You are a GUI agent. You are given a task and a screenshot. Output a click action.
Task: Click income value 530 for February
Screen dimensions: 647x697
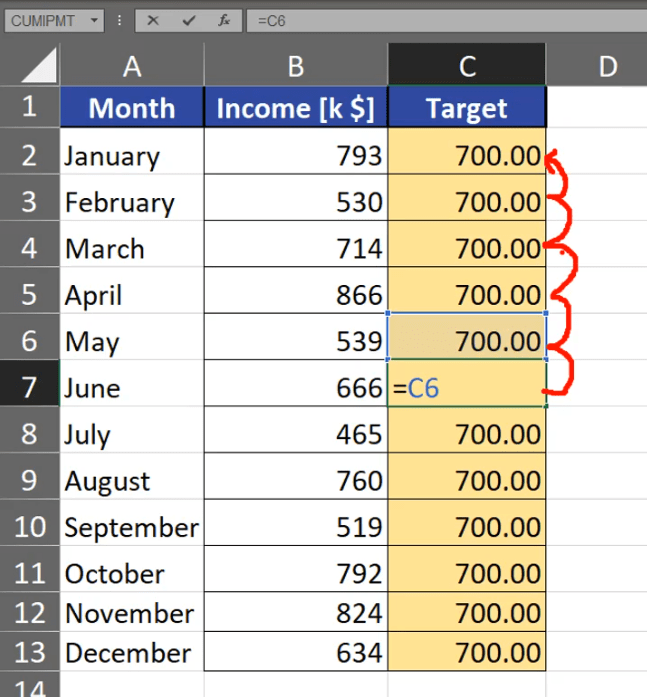[x=296, y=197]
